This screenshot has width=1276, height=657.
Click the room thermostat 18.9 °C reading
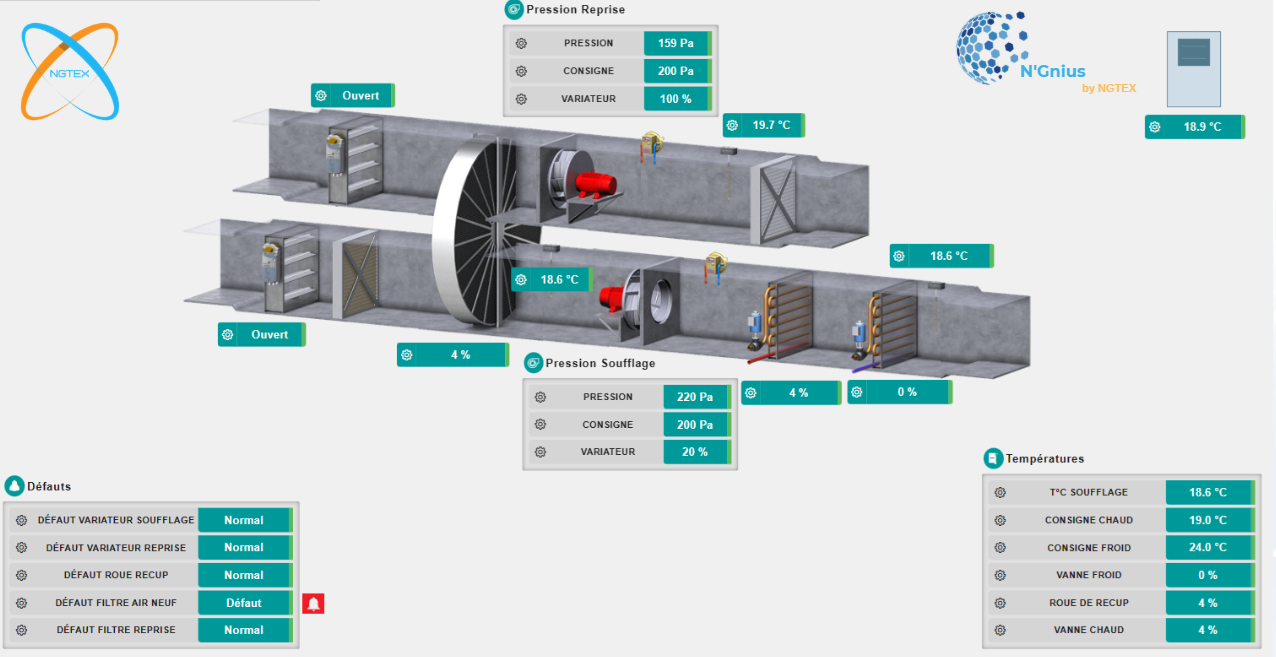coord(1202,127)
